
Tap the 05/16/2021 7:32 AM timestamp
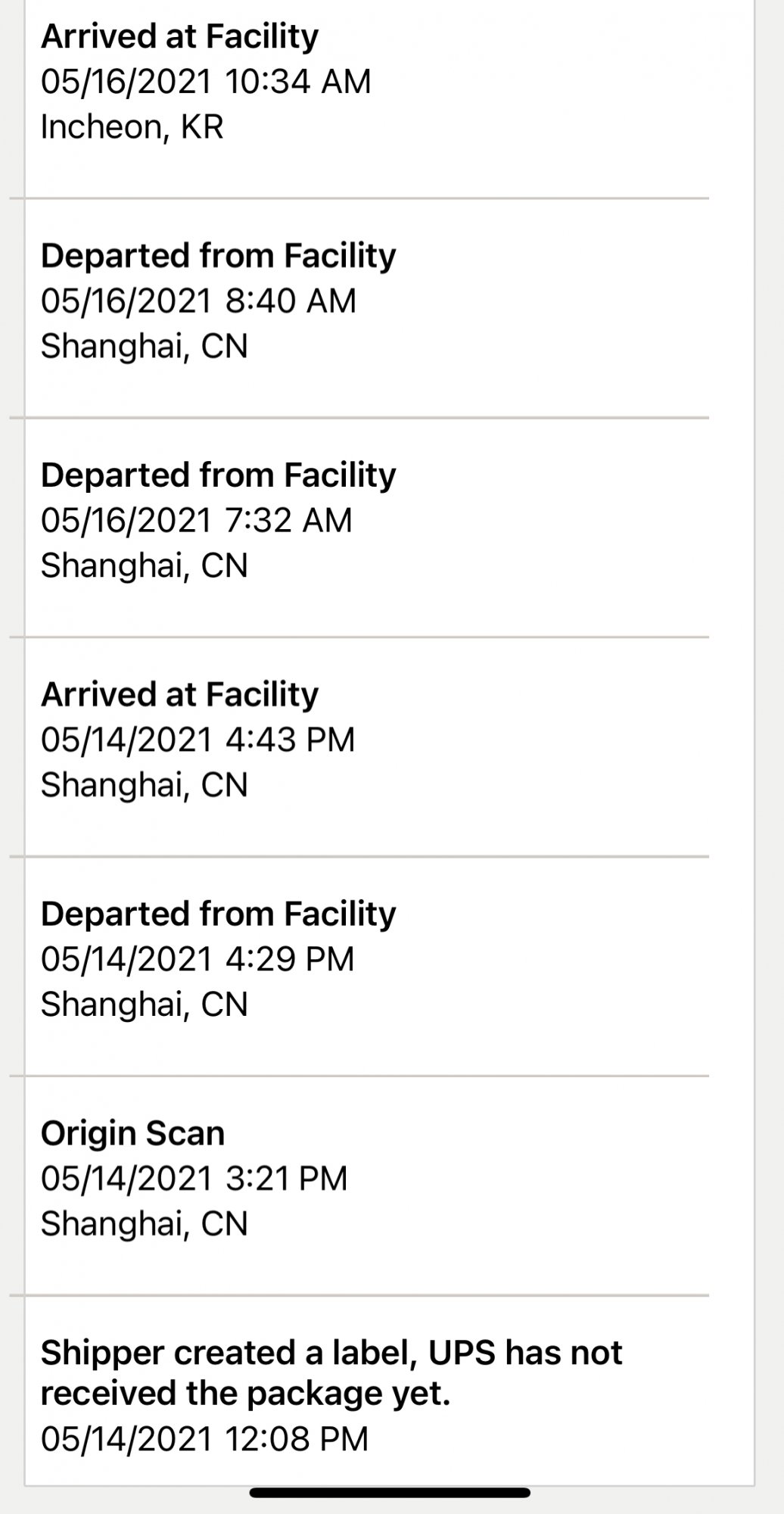tap(197, 521)
